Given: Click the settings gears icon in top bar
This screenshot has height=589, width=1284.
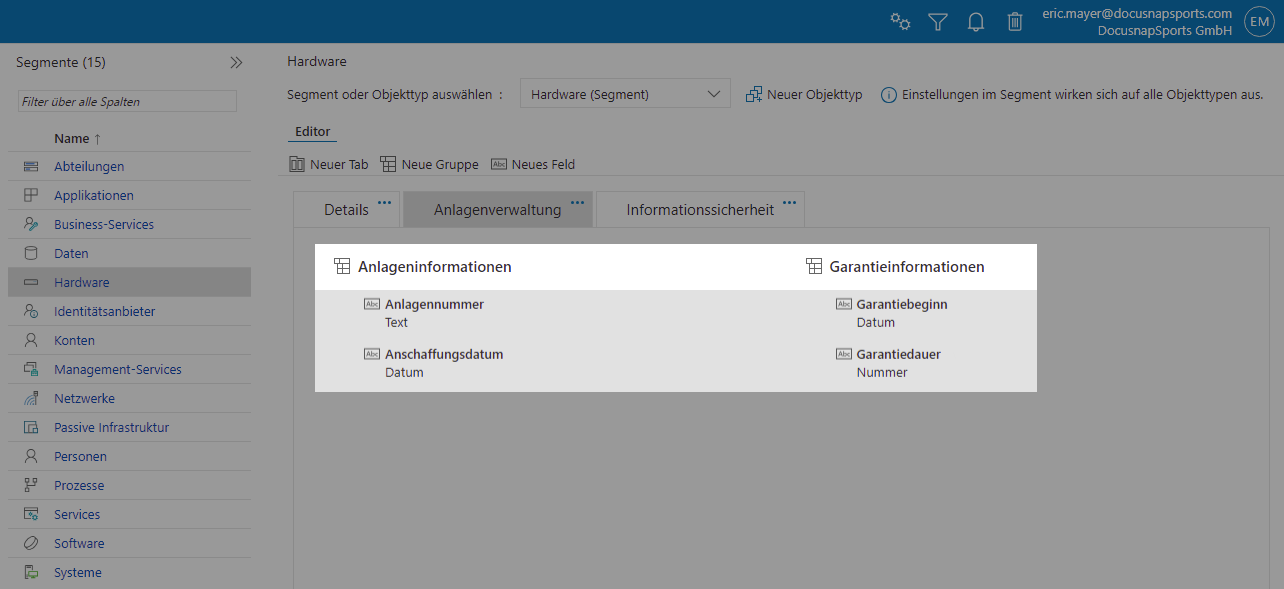Looking at the screenshot, I should tap(899, 21).
